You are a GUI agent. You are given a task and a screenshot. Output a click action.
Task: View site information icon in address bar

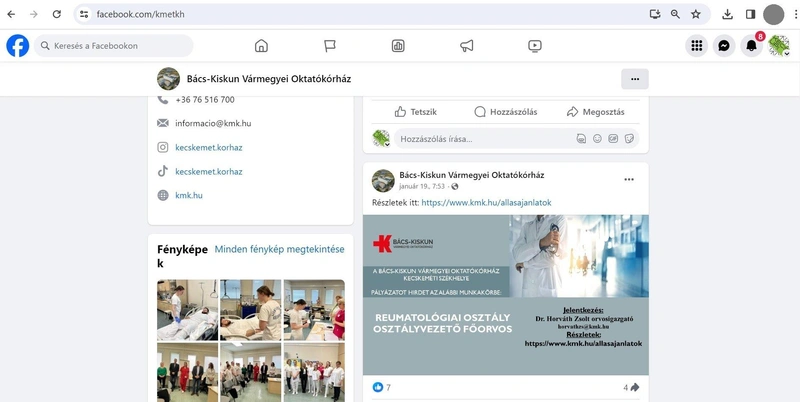point(84,14)
